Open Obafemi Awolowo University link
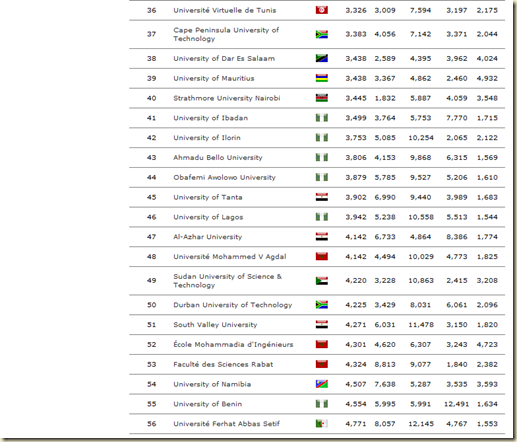 tap(224, 177)
